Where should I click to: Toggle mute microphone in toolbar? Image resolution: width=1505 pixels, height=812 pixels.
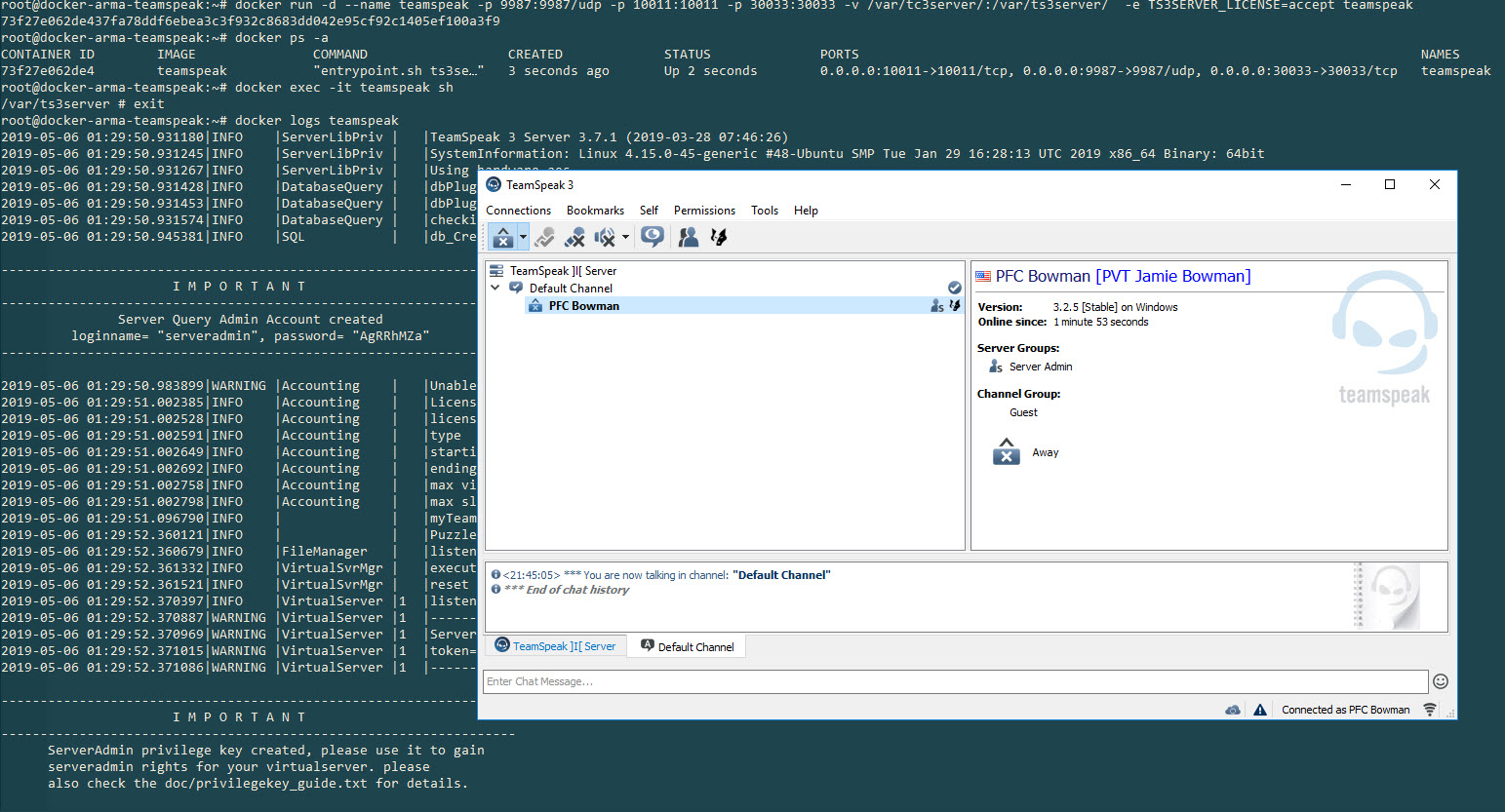coord(574,237)
